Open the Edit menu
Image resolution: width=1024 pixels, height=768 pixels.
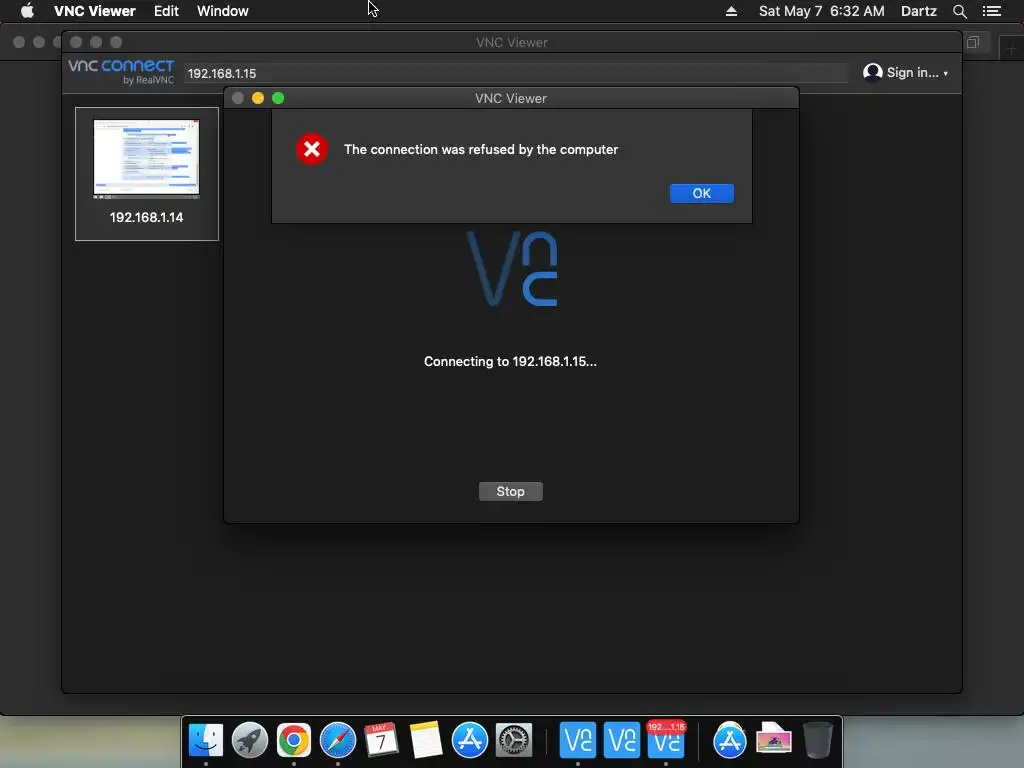point(166,11)
